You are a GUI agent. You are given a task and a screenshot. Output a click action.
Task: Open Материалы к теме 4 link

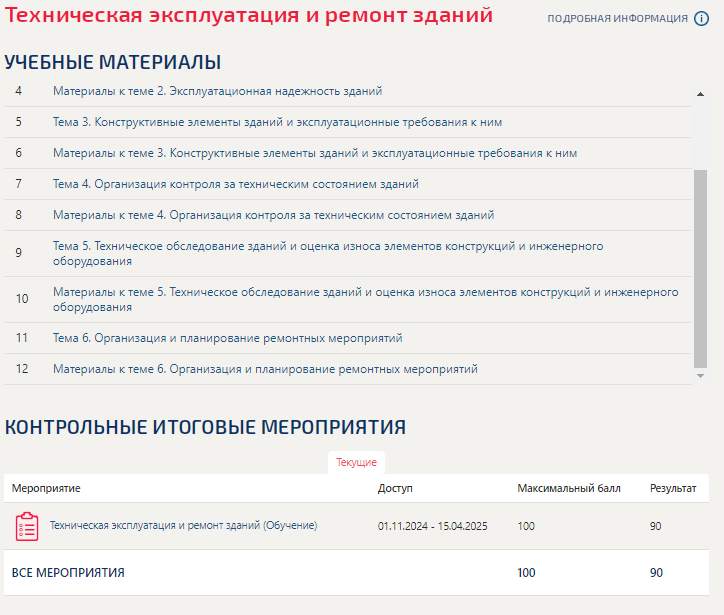[x=273, y=215]
